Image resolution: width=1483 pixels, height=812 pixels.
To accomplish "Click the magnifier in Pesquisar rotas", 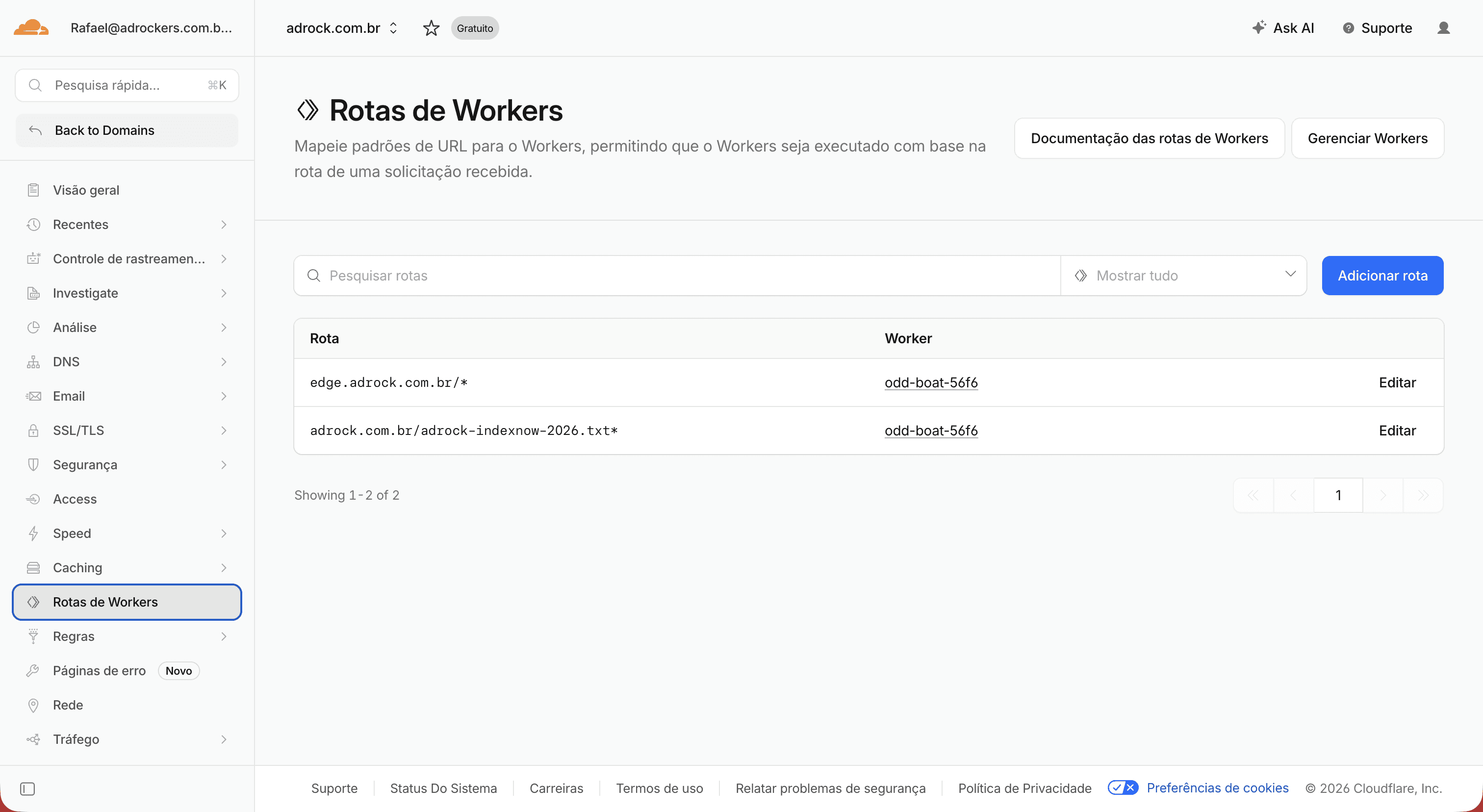I will point(314,276).
